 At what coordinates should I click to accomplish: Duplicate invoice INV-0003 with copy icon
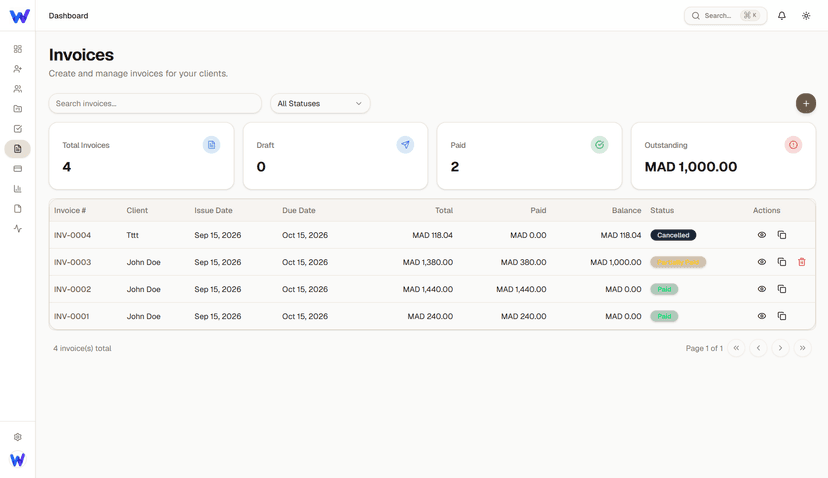tap(782, 262)
